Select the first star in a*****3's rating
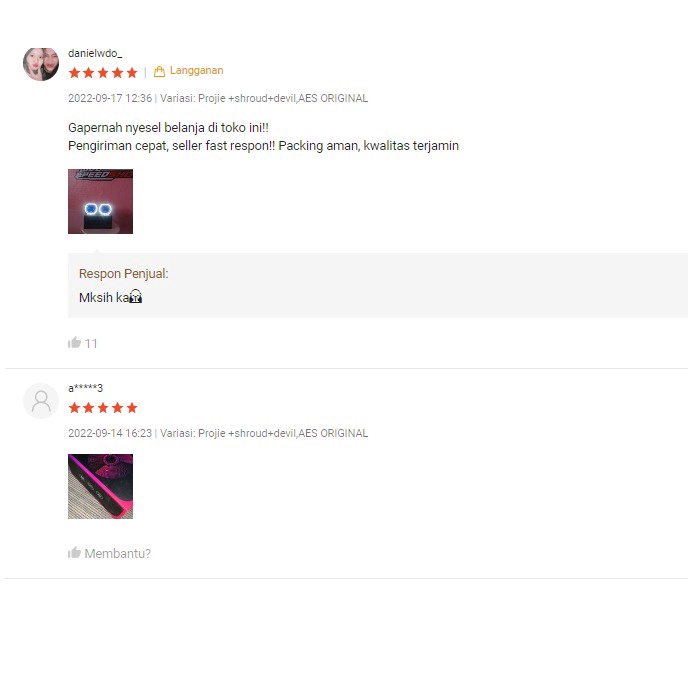The image size is (688, 688). 75,408
